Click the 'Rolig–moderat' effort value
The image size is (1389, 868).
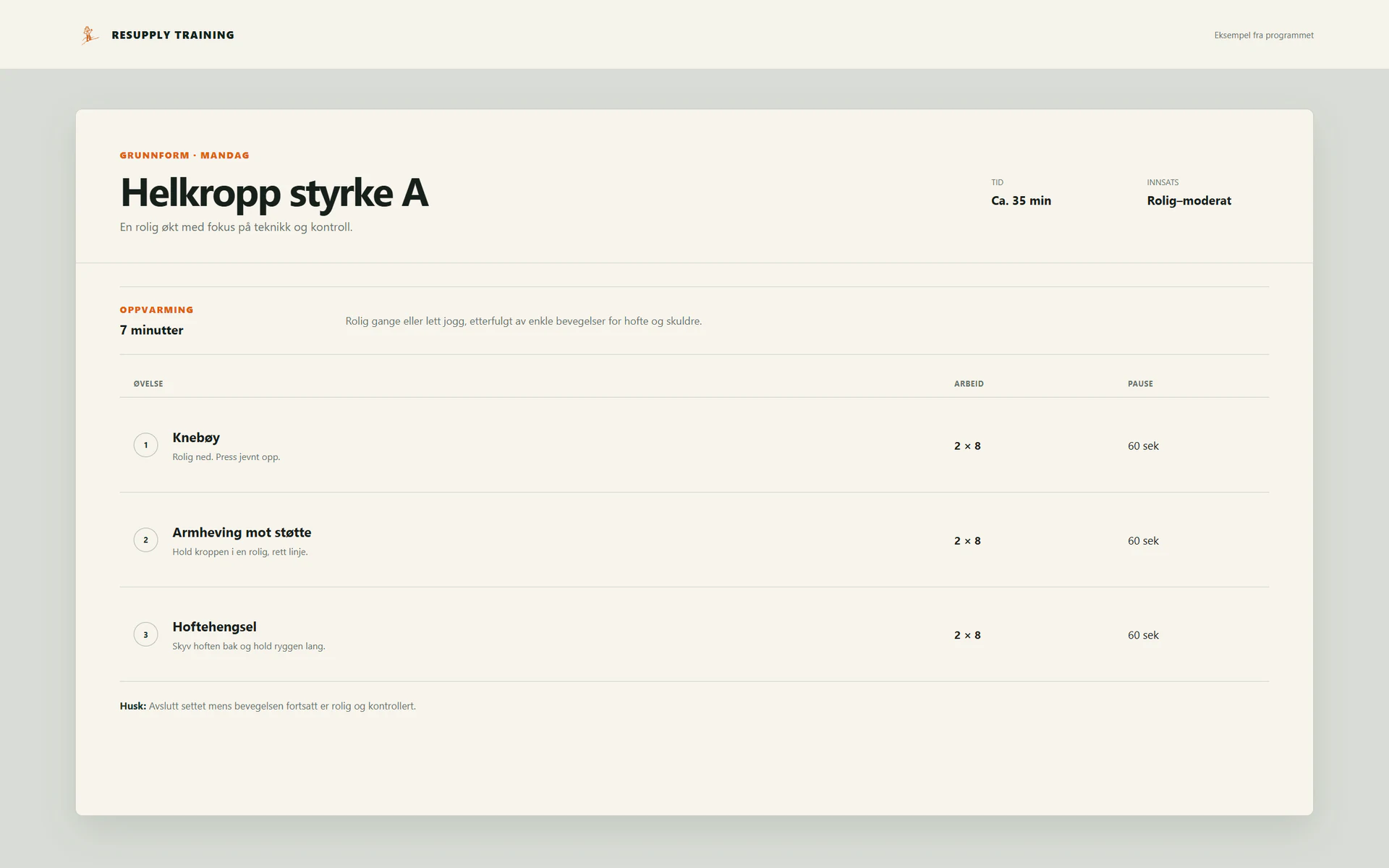point(1189,201)
